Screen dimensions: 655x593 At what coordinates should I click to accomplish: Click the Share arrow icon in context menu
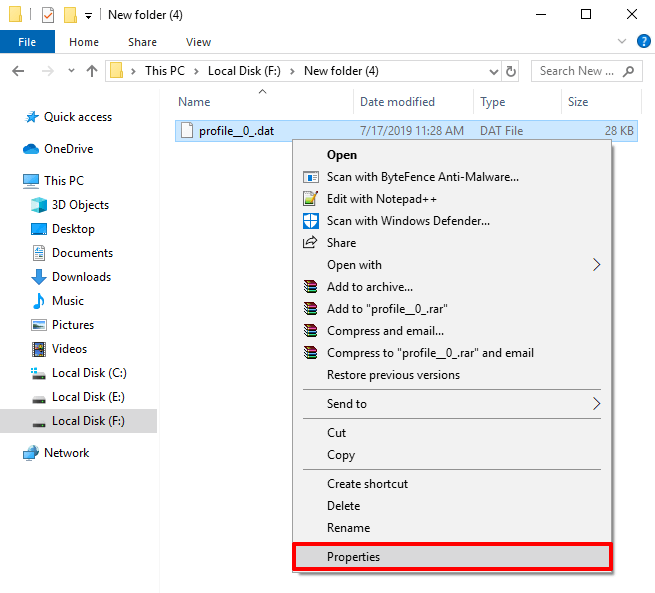pos(310,243)
